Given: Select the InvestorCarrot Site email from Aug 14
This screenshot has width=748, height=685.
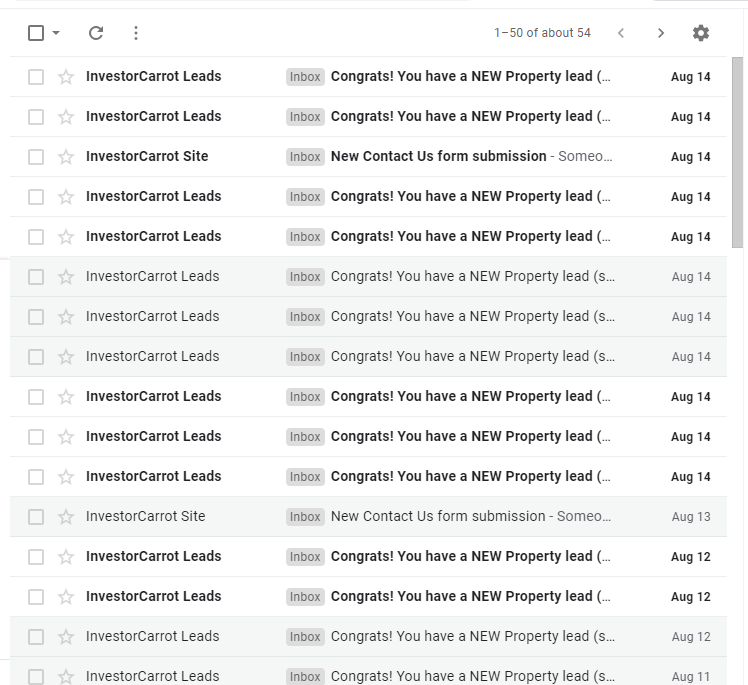Looking at the screenshot, I should pos(36,156).
